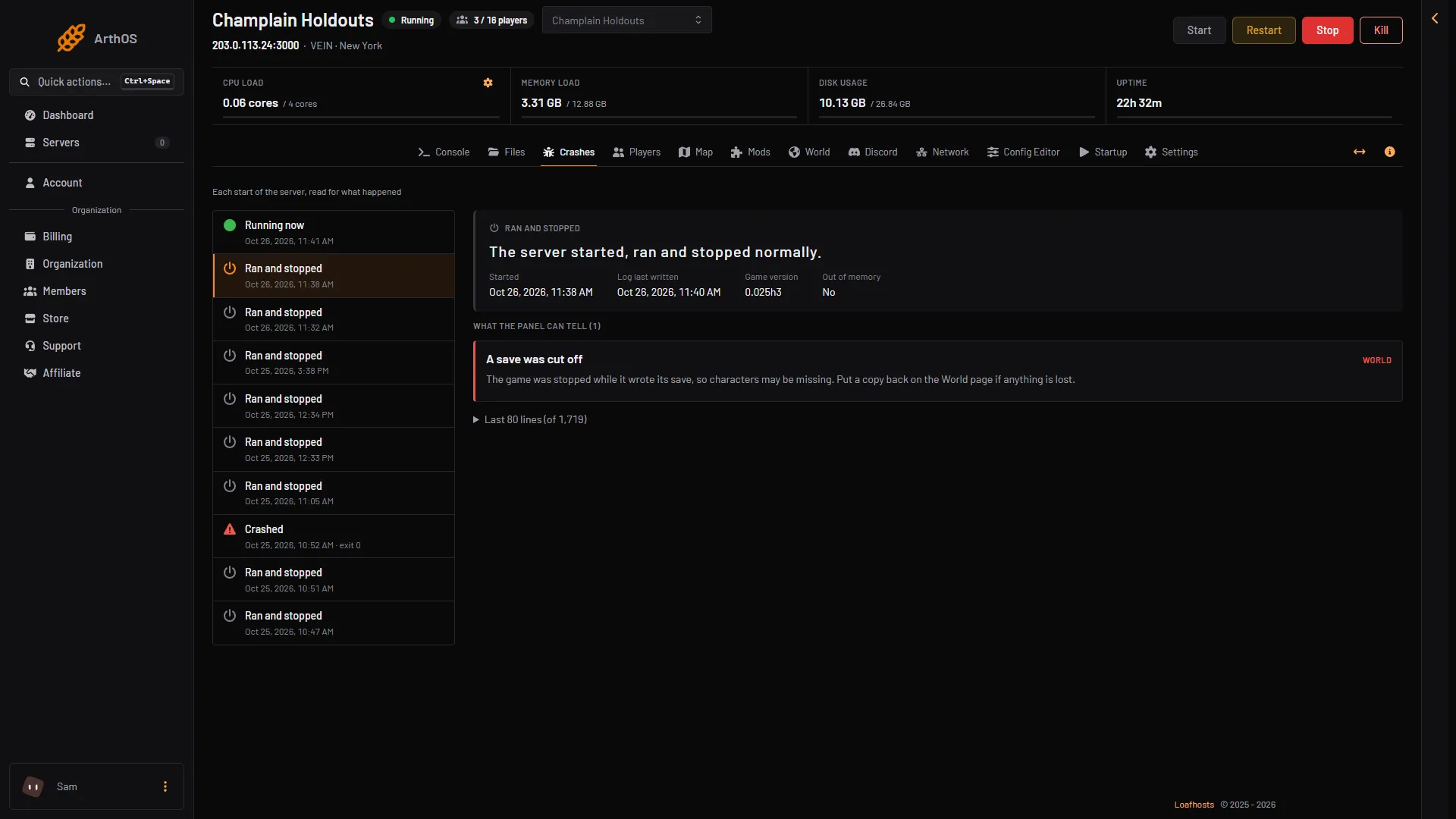Image resolution: width=1456 pixels, height=819 pixels.
Task: Select the Running now entry
Action: (x=334, y=232)
